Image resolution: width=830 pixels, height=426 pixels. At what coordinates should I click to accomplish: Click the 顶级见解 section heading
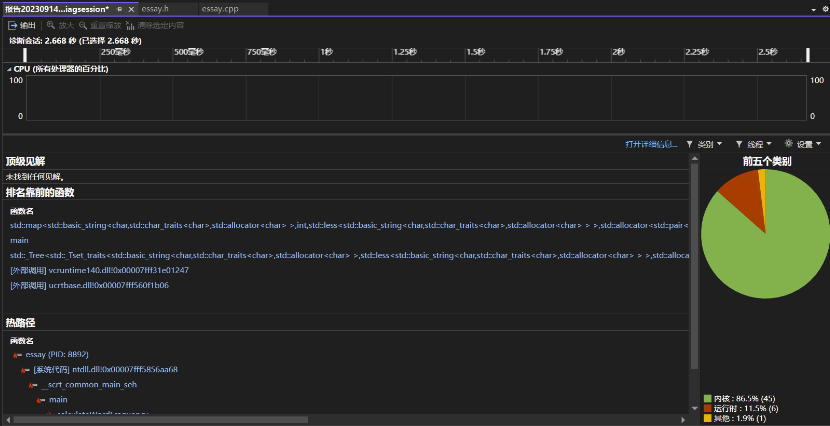pos(25,161)
